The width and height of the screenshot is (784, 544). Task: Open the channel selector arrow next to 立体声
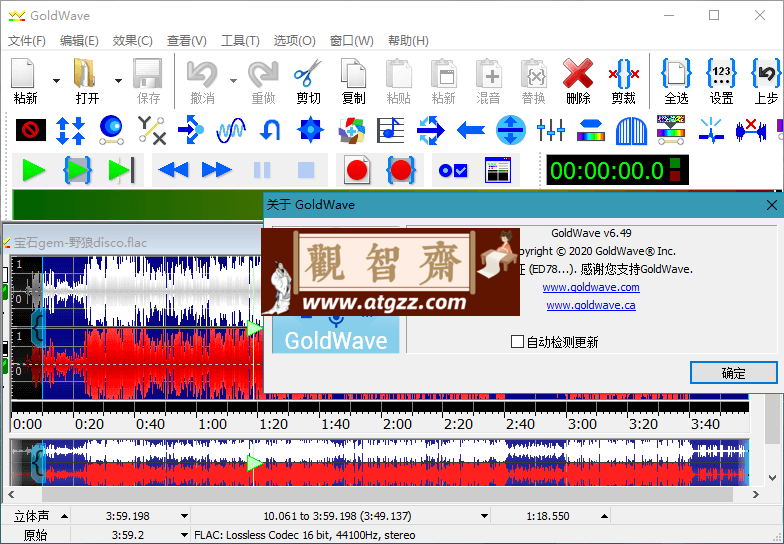click(64, 516)
